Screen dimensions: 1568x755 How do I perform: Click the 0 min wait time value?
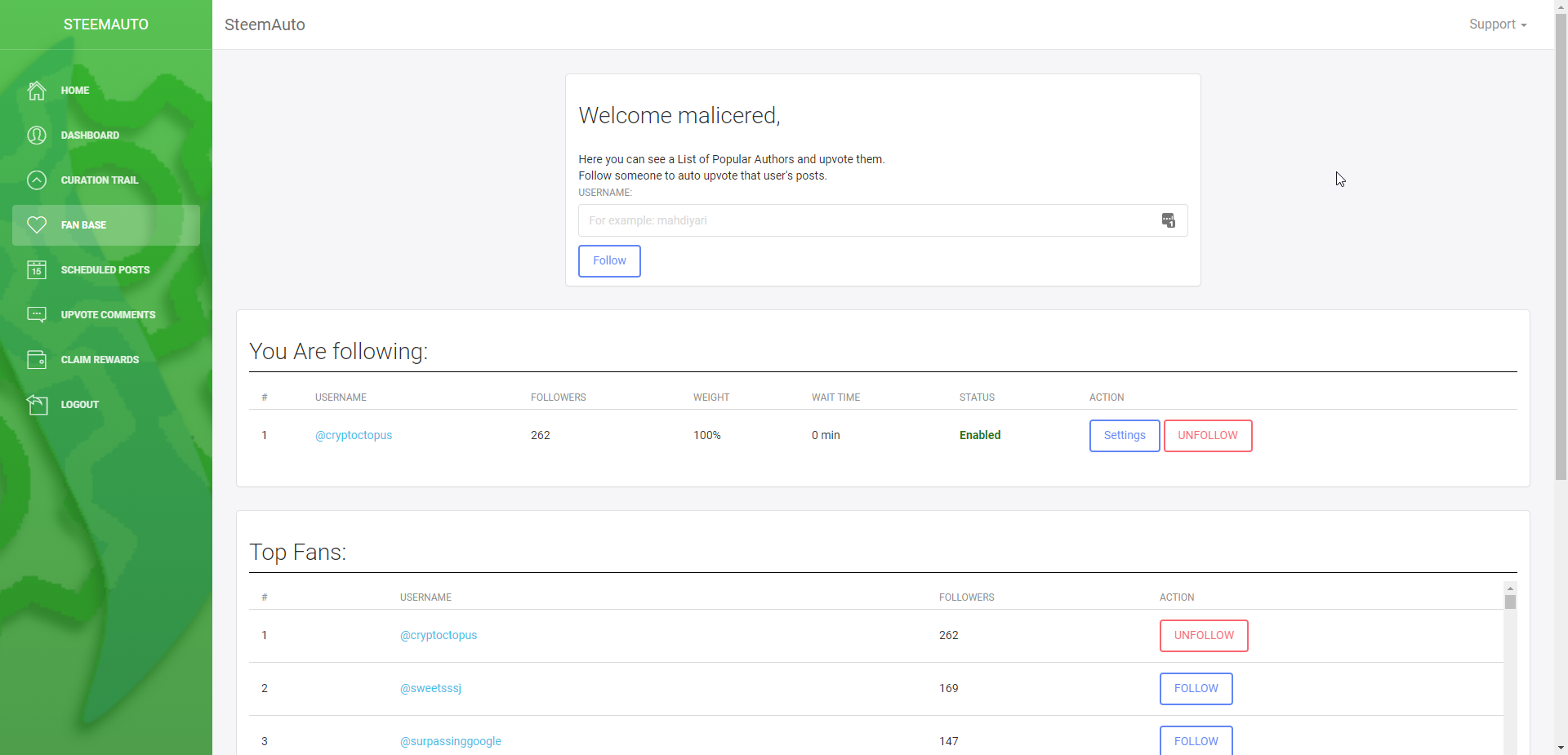pyautogui.click(x=826, y=435)
